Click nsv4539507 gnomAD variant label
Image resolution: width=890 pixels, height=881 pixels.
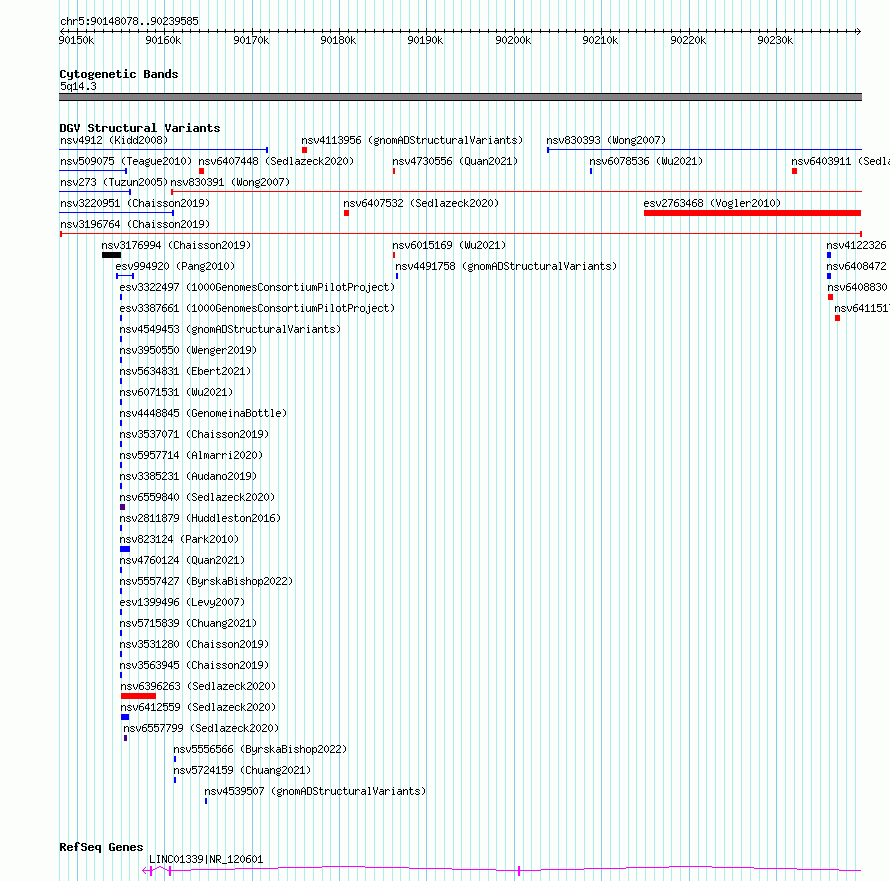[x=315, y=791]
